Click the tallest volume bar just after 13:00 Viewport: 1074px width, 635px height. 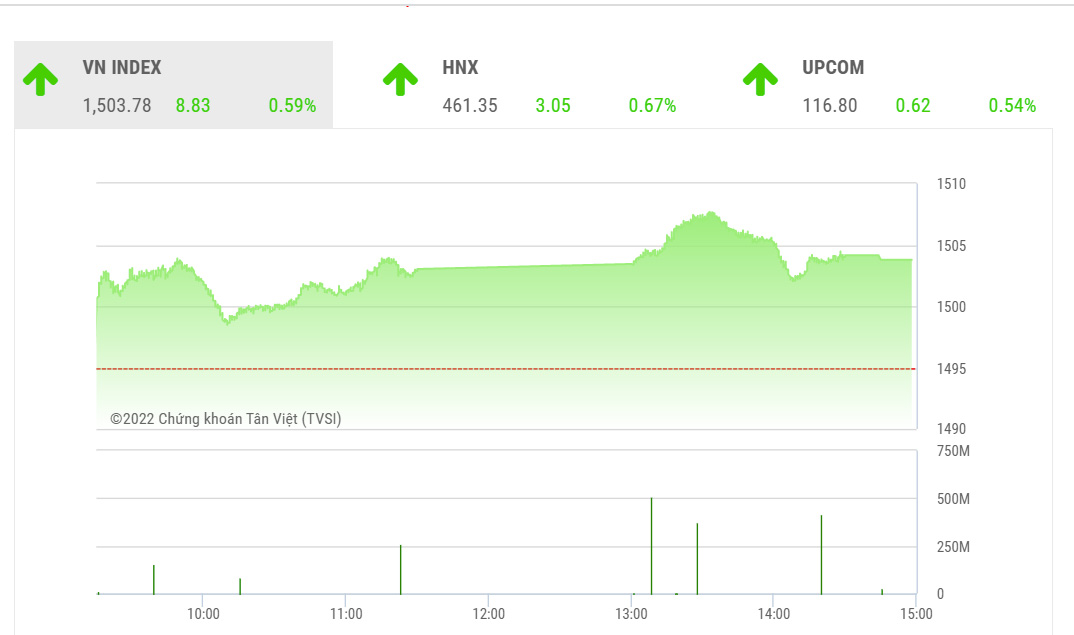(652, 545)
